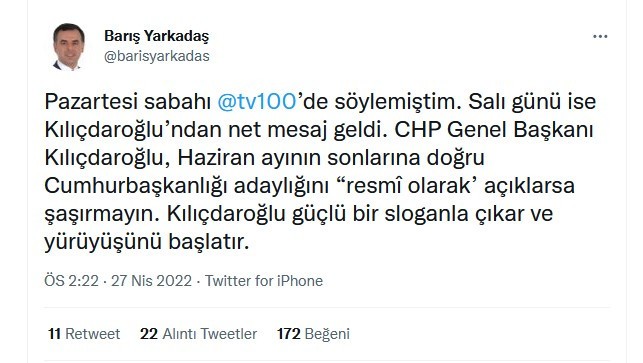Click the Twitter for iPhone source link

[264, 281]
